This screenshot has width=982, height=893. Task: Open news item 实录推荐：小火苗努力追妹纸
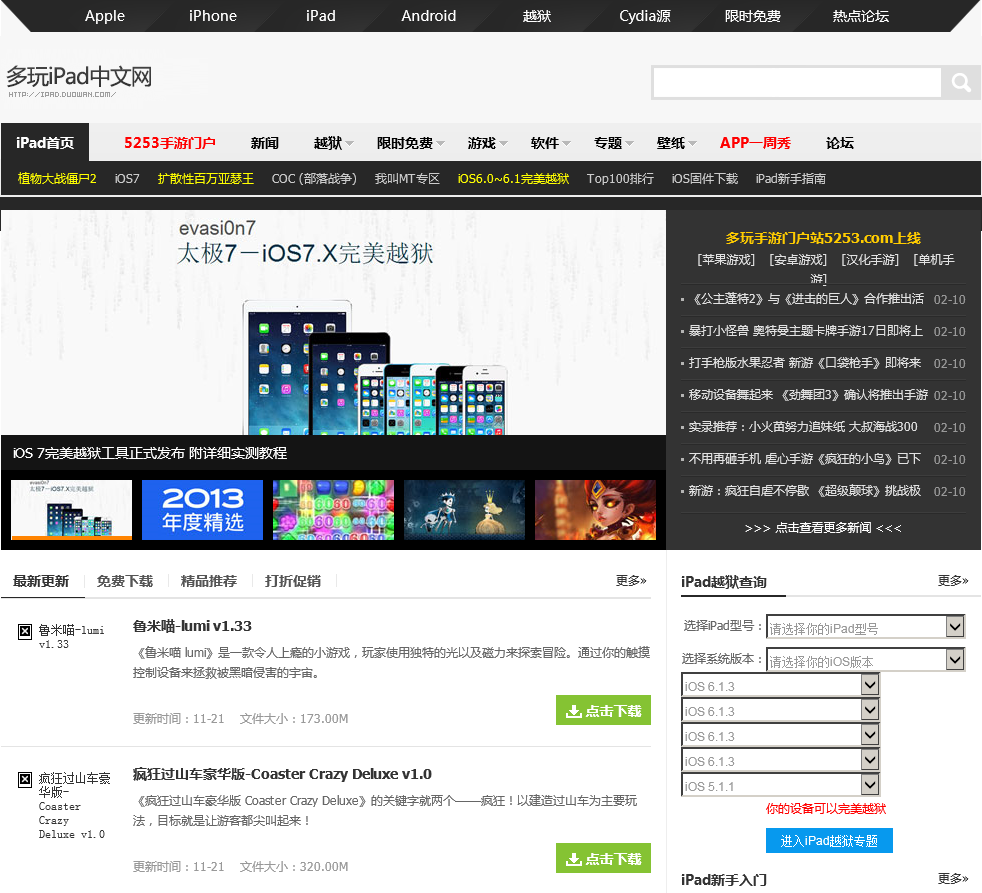803,427
